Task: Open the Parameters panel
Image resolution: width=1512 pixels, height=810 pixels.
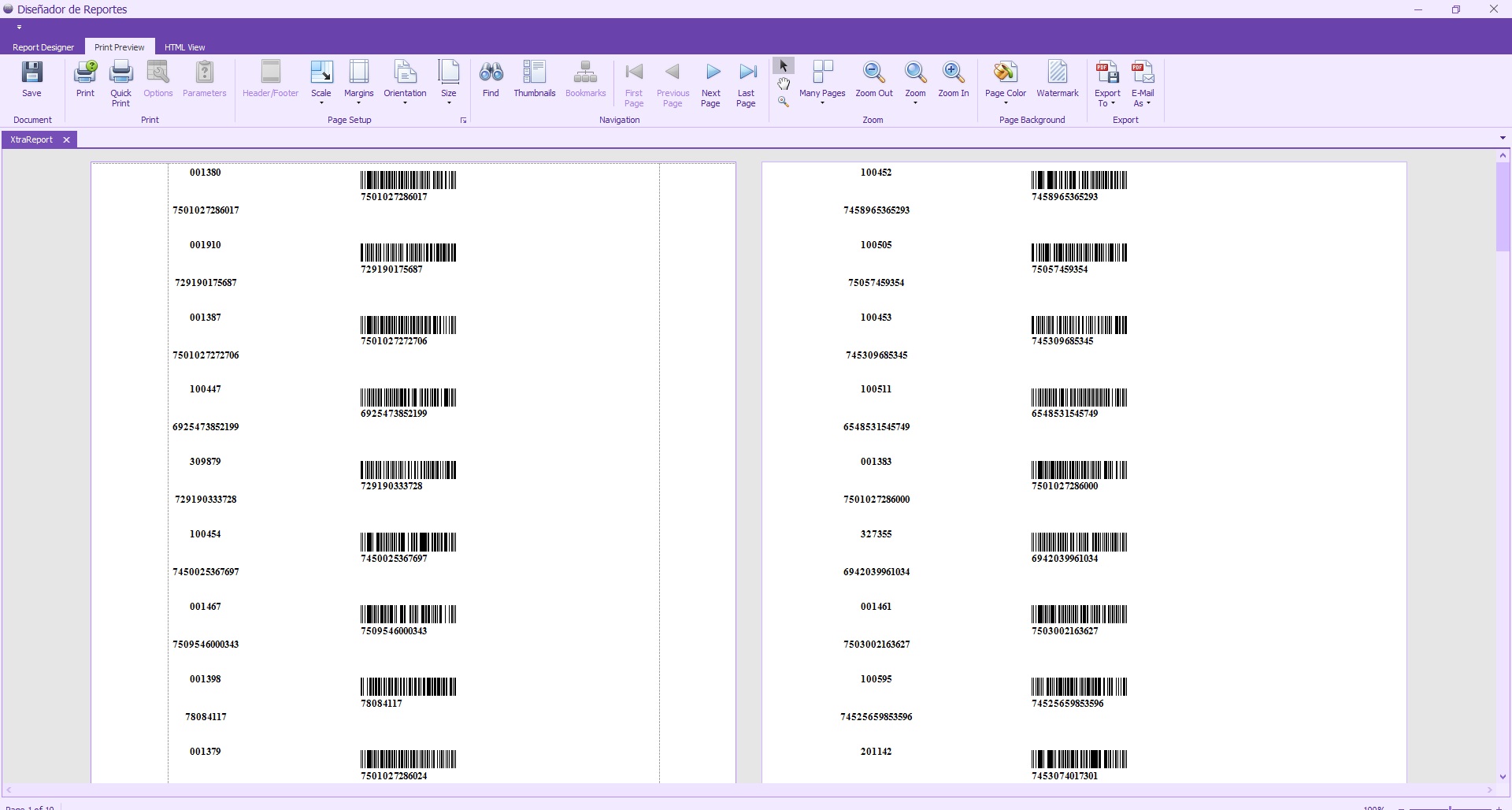Action: [x=205, y=79]
